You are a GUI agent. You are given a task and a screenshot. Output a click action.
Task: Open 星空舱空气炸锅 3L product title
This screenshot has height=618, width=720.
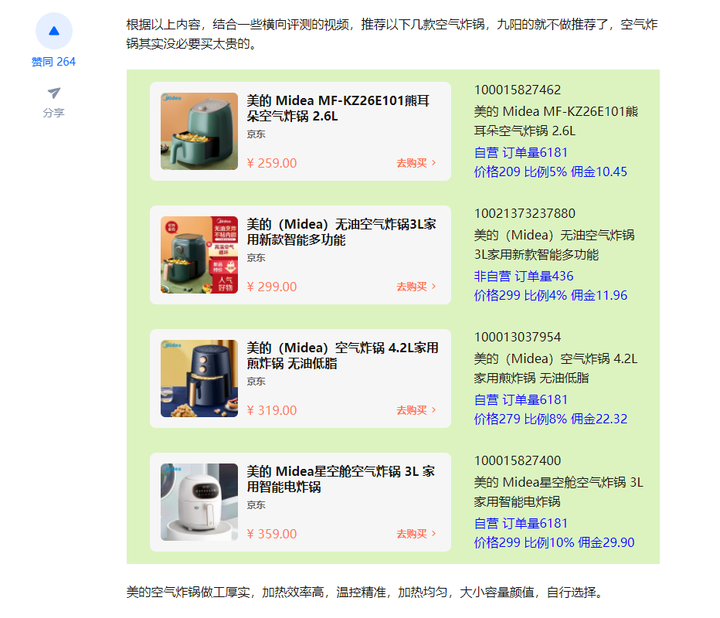click(x=341, y=479)
